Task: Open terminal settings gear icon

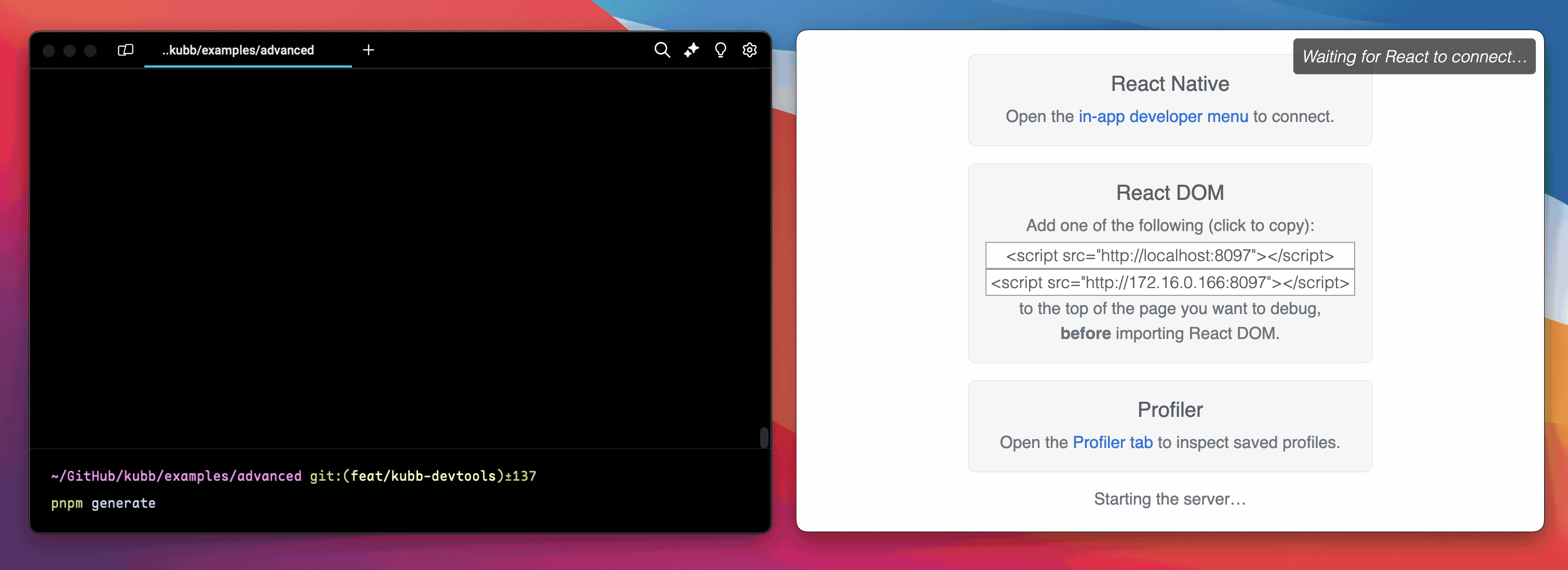Action: tap(749, 50)
